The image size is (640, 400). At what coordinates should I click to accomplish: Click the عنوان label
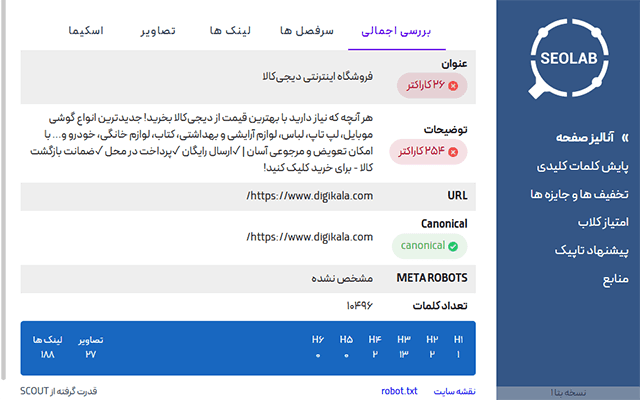tap(454, 64)
